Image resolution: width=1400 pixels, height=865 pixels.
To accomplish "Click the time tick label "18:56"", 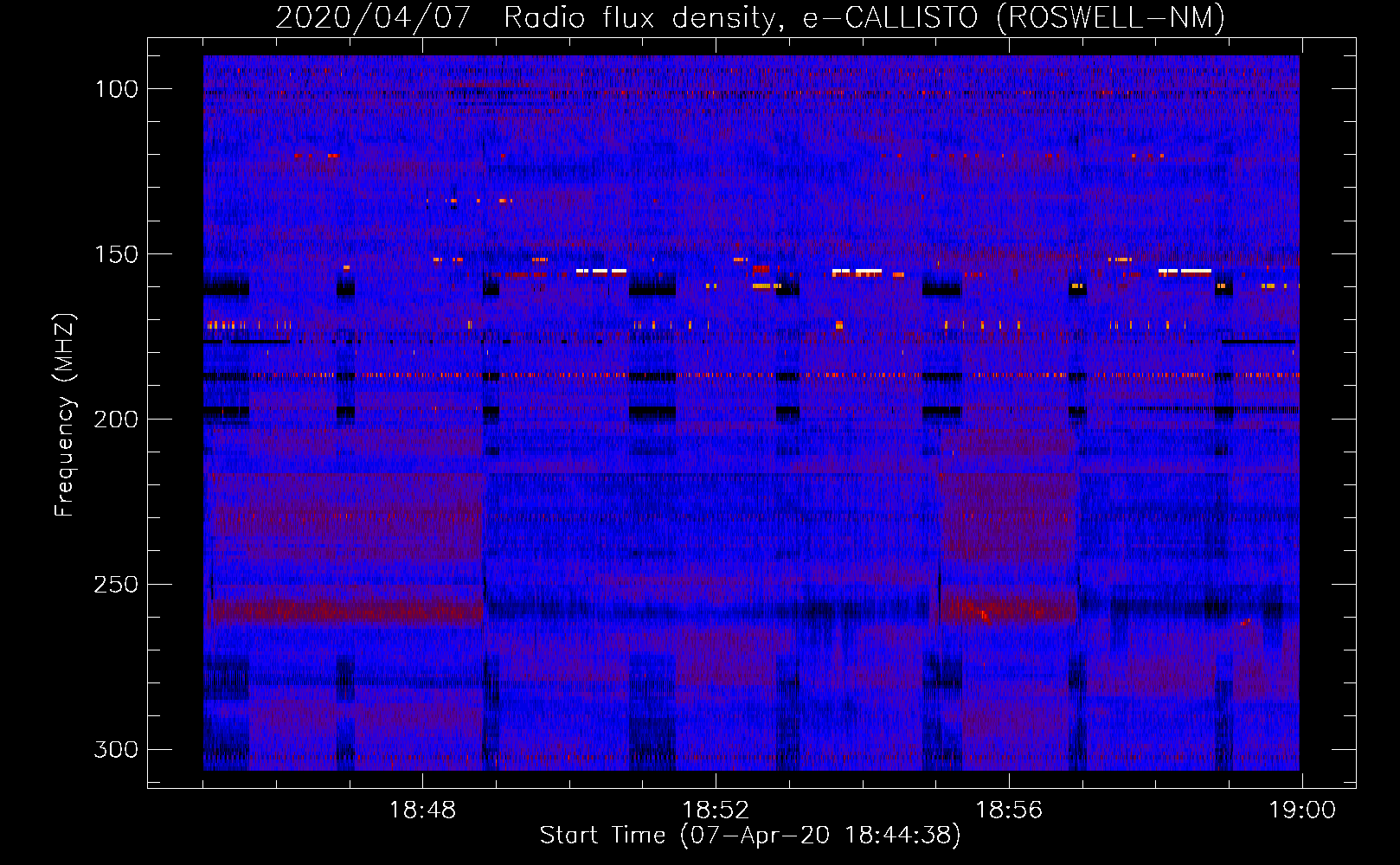I will 1009,811.
